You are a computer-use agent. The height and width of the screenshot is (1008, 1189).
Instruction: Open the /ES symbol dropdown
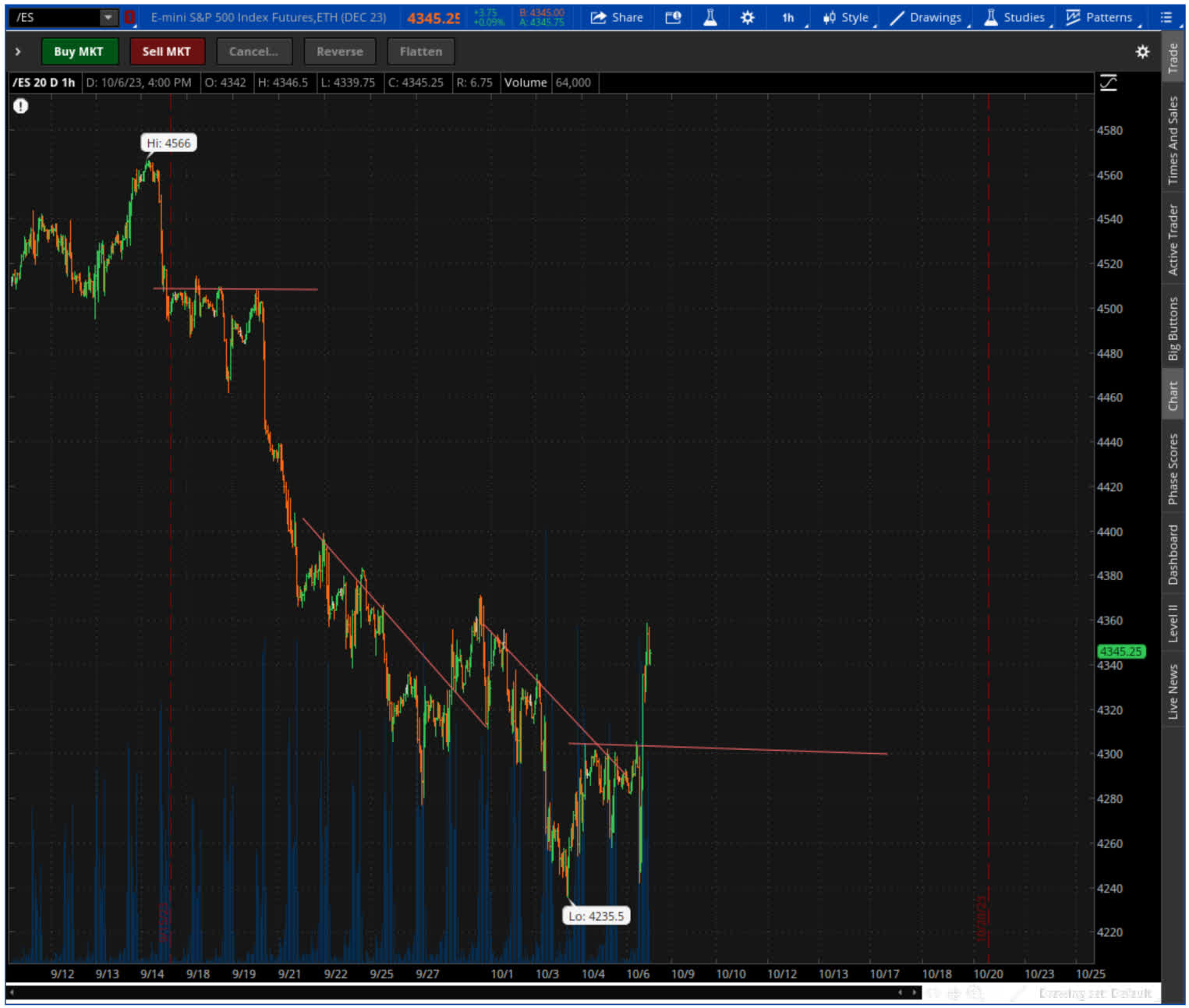click(107, 16)
